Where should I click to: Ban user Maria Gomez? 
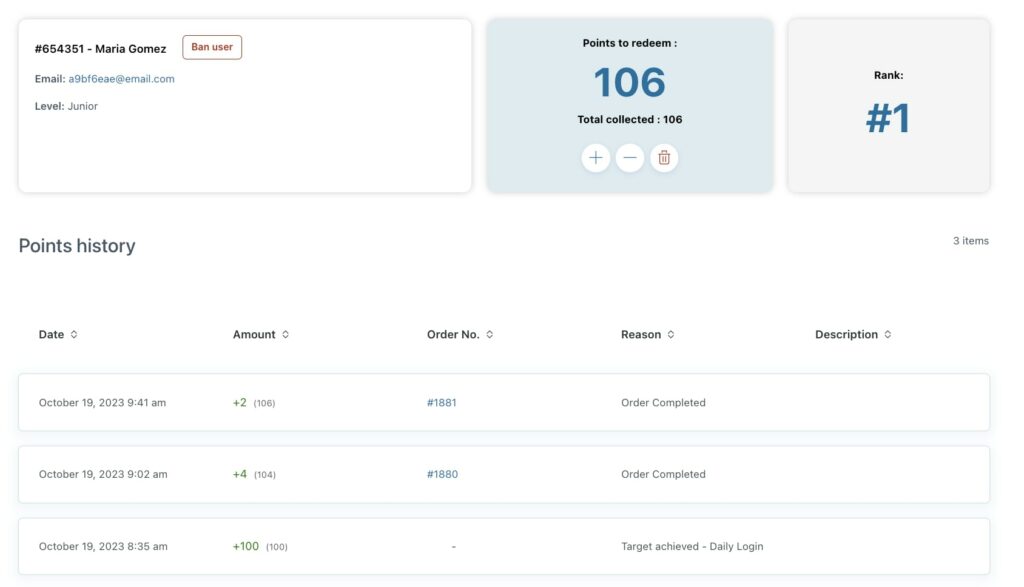coord(212,47)
